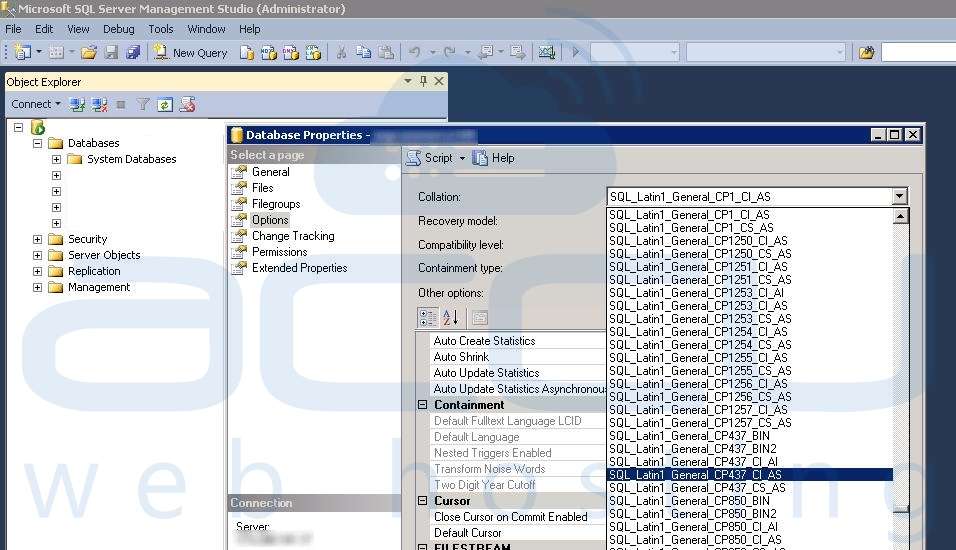This screenshot has height=550, width=956.
Task: Click the Filter funnel icon in Object Explorer
Action: tap(143, 104)
